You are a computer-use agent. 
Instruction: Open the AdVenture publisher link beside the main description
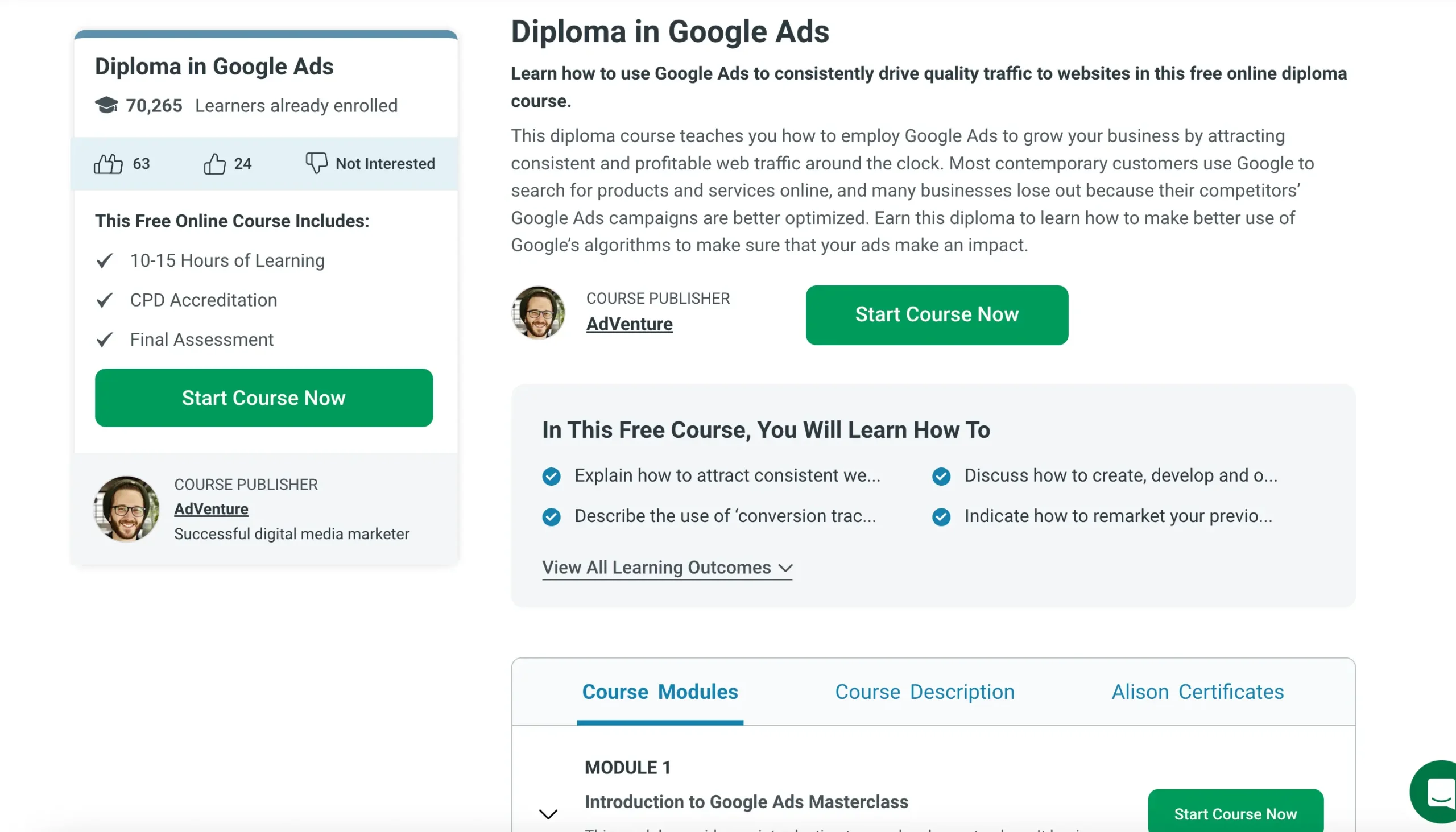(x=629, y=324)
